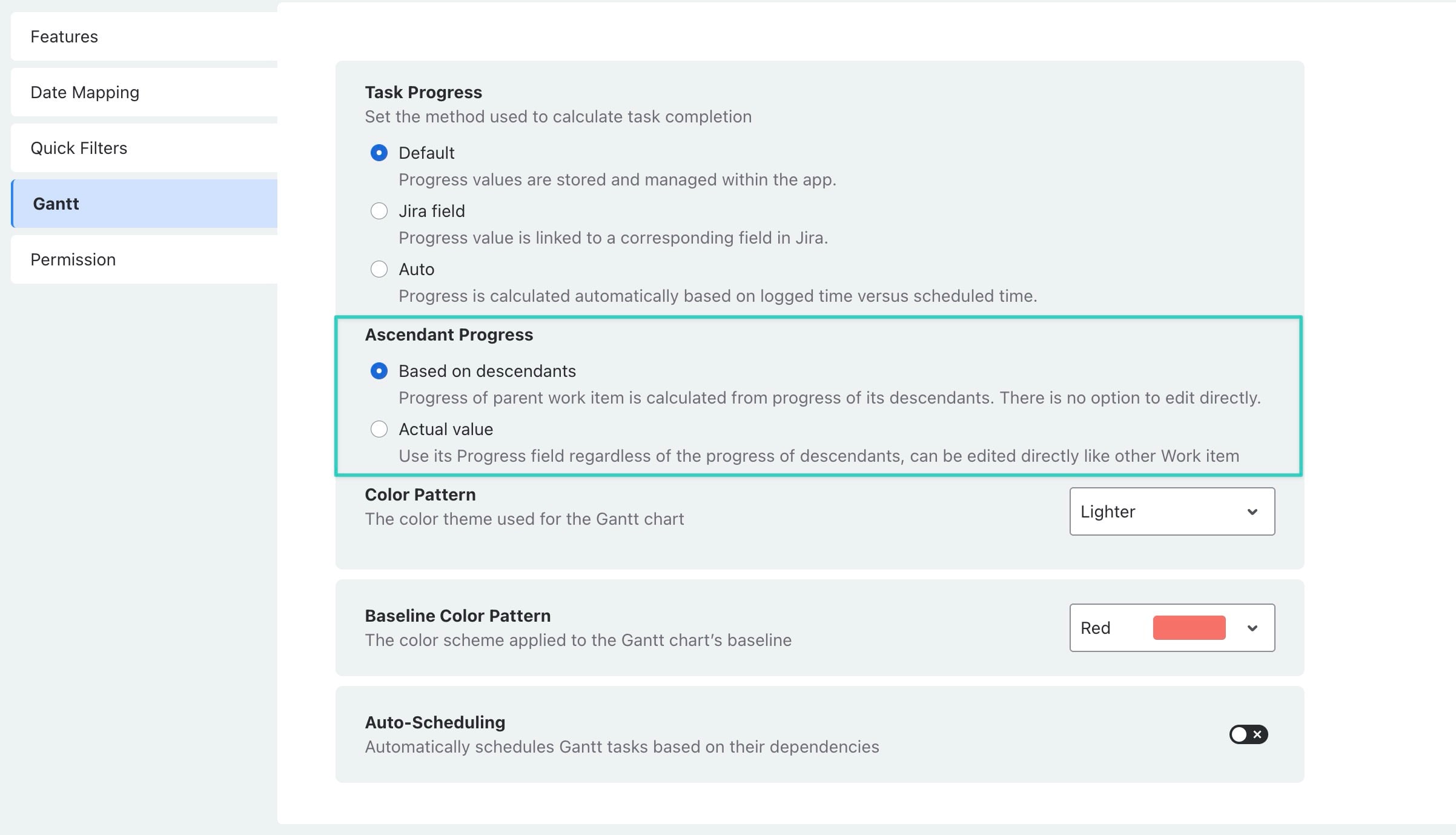The width and height of the screenshot is (1456, 835).
Task: Click the Color Pattern heading
Action: (420, 494)
